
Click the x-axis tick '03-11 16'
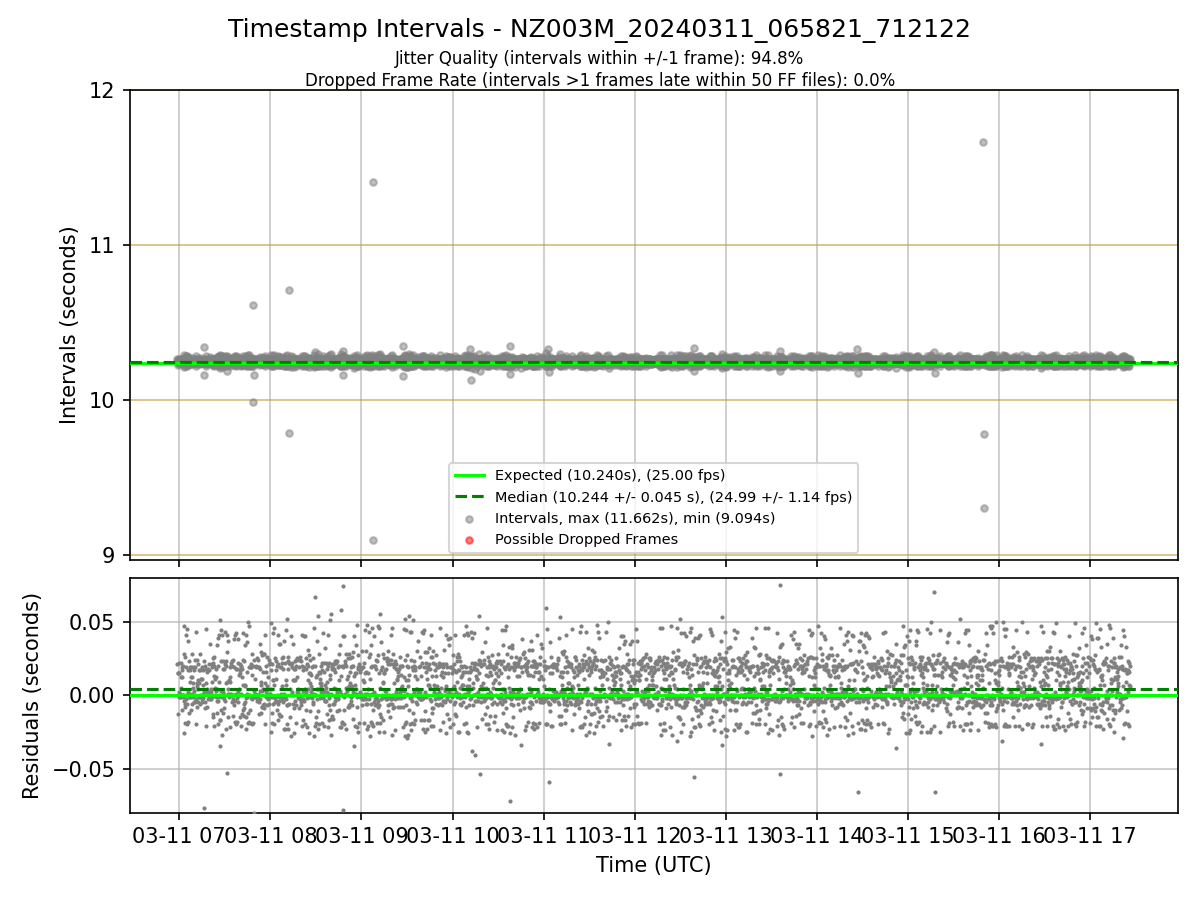[x=998, y=835]
